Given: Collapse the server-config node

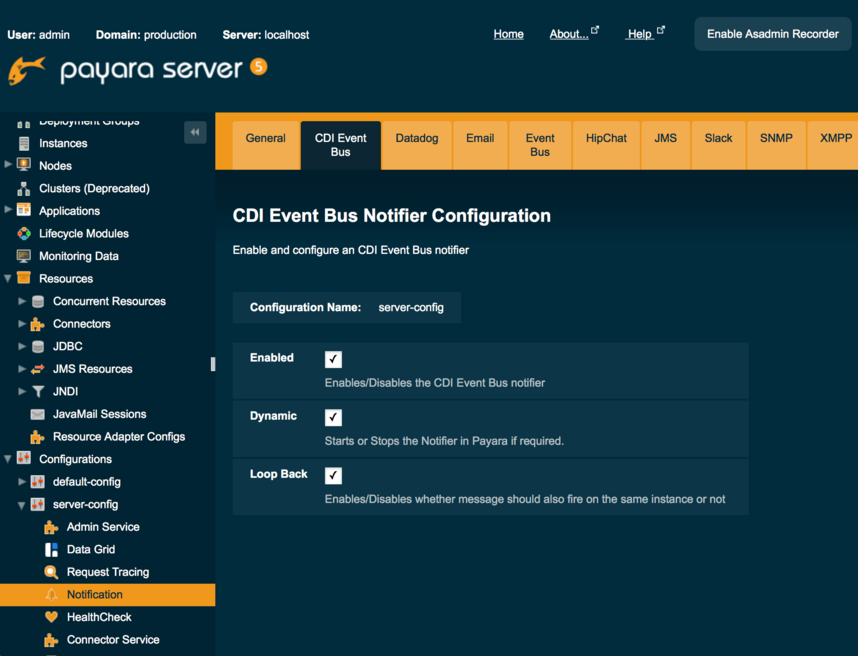Looking at the screenshot, I should click(22, 505).
